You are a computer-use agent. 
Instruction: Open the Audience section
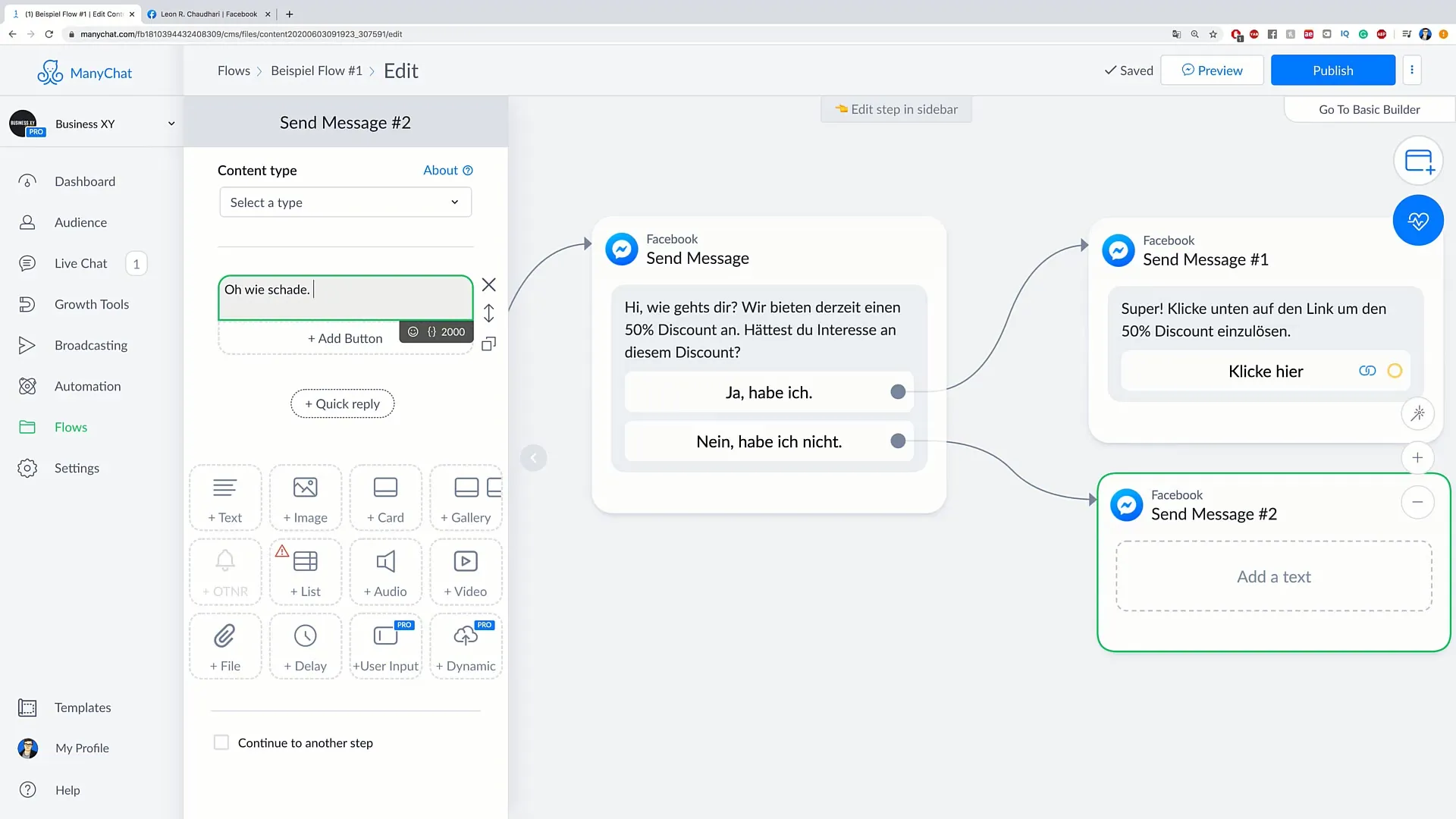[81, 222]
